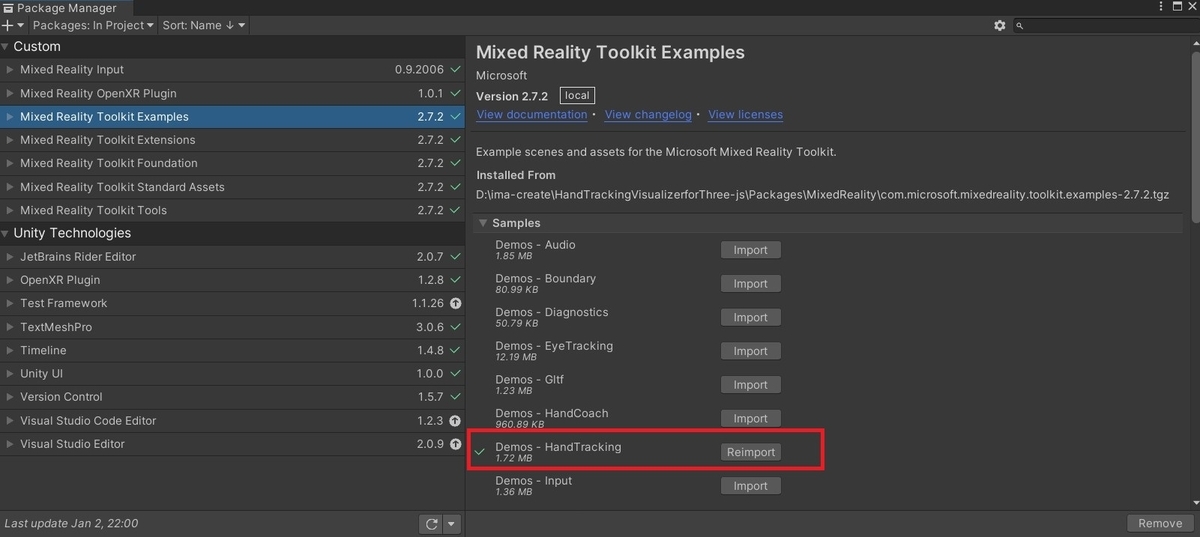Import Demos - Audio sample

click(750, 250)
